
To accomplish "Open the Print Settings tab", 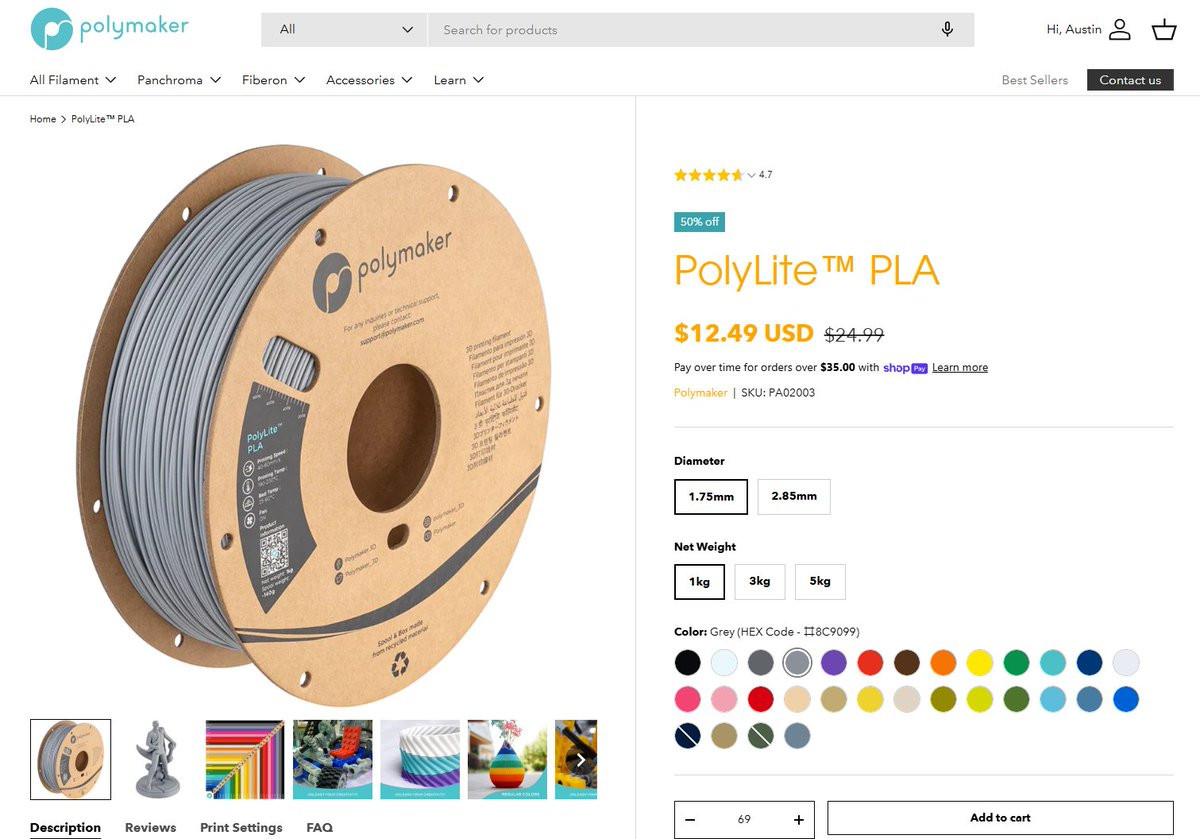I will 241,828.
